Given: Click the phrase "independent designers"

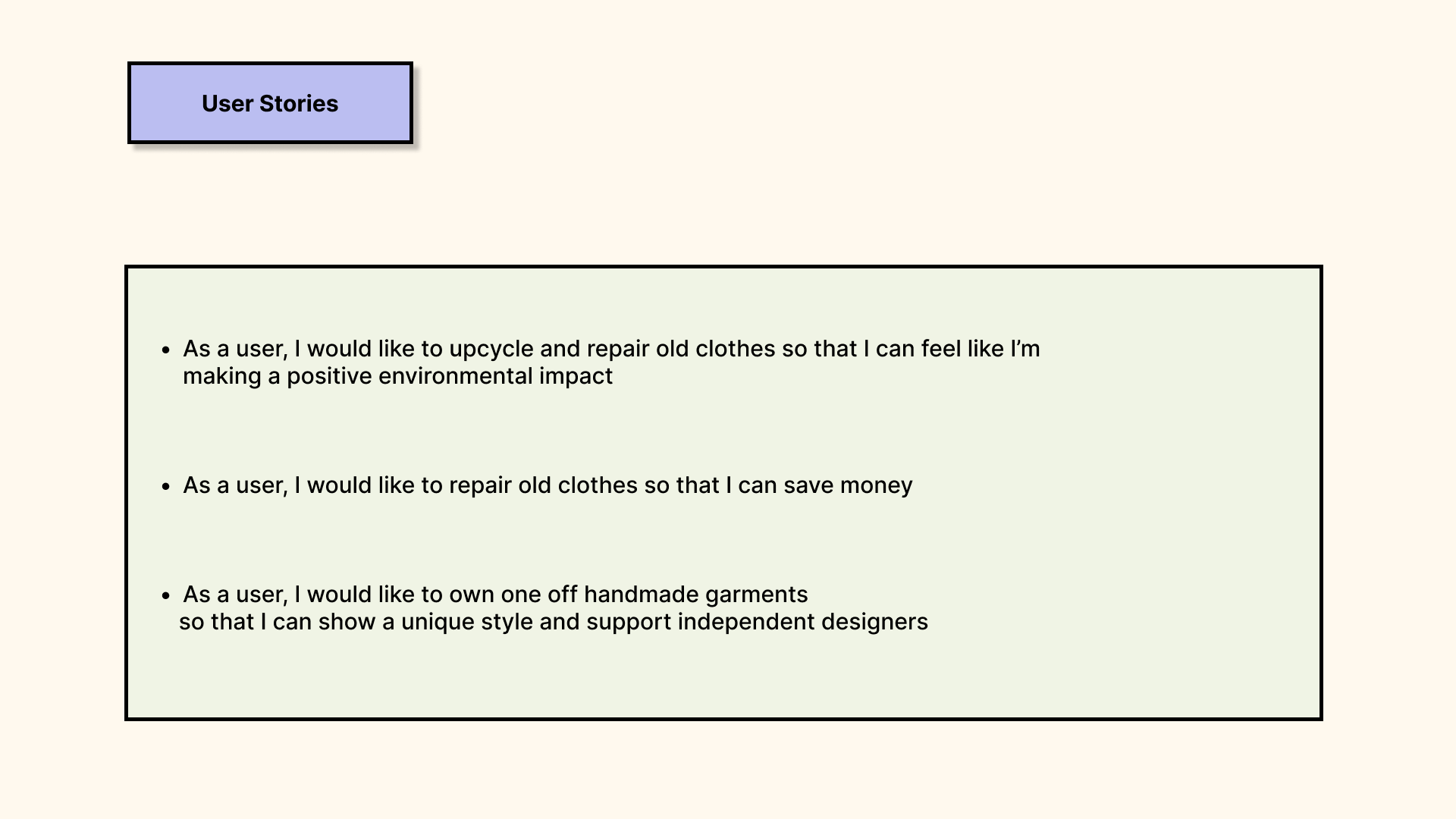Looking at the screenshot, I should coord(802,622).
